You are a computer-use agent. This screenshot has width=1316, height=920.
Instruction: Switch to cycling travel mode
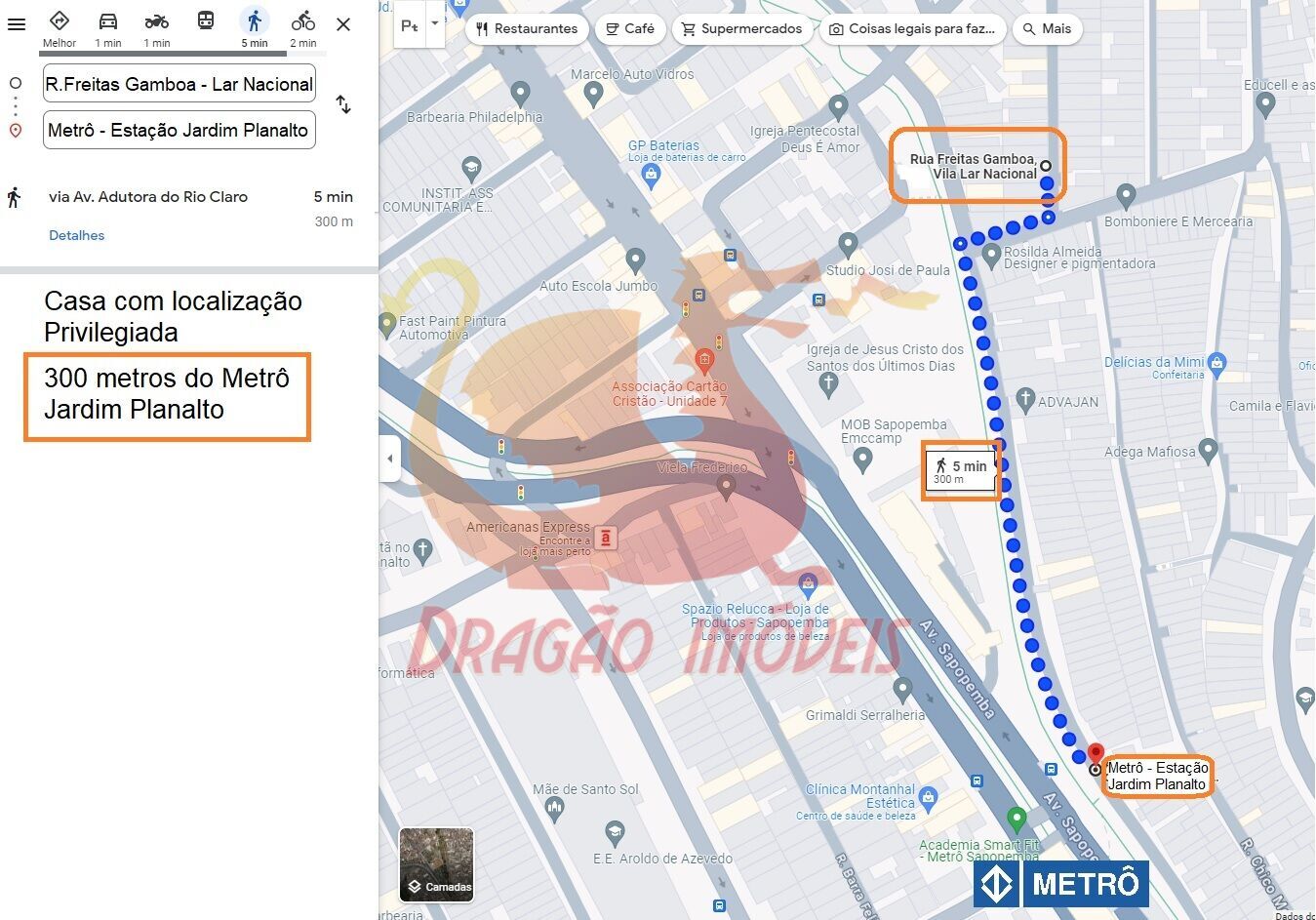point(303,21)
